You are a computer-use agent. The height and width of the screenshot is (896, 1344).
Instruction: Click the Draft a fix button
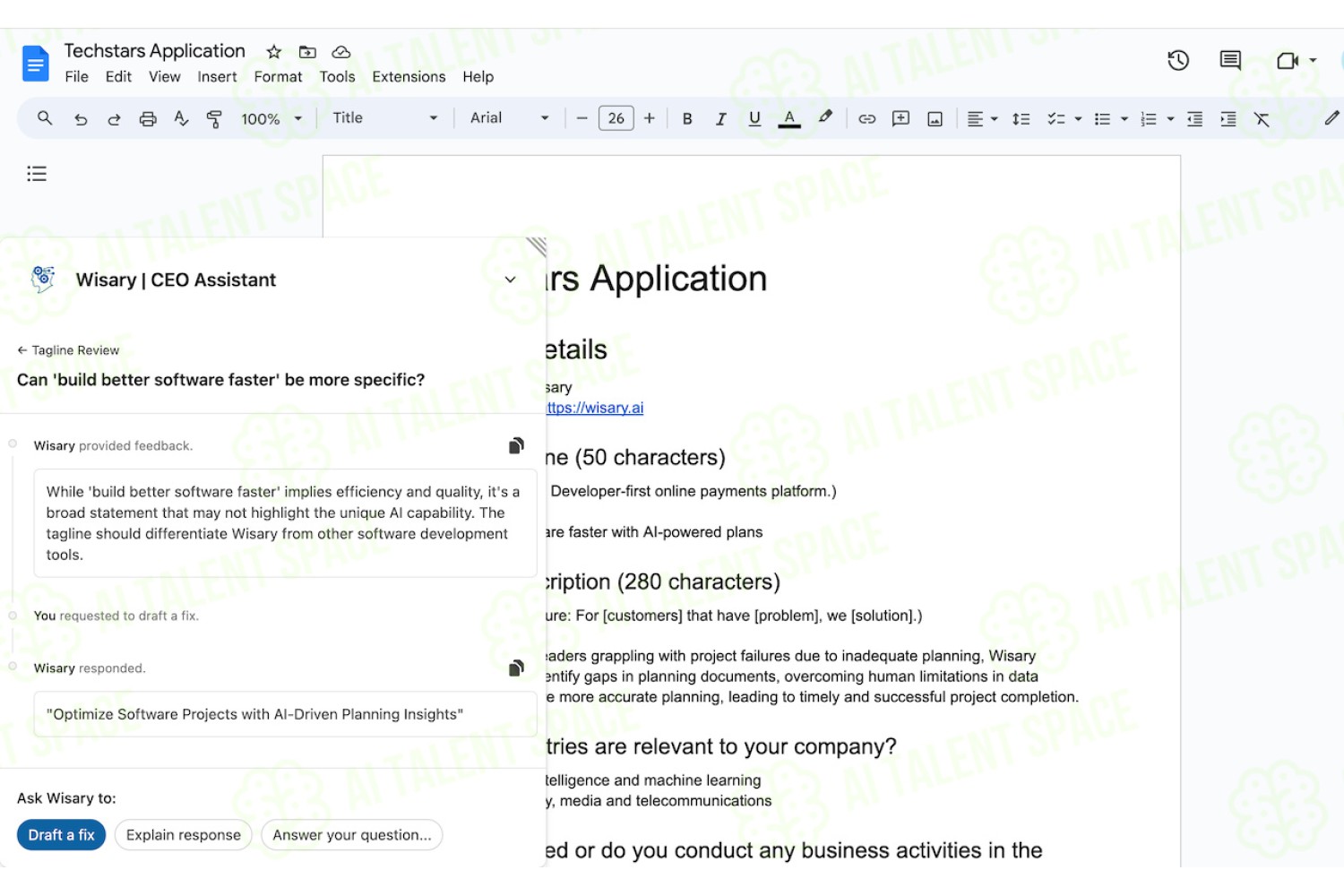[62, 835]
